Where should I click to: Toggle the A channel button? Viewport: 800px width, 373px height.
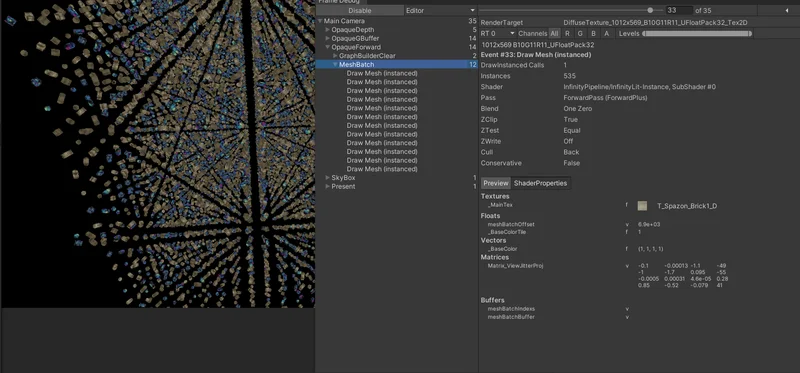(x=606, y=34)
